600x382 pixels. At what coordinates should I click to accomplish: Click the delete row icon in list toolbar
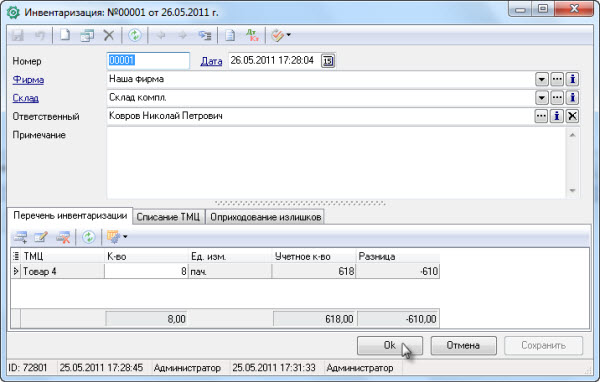[63, 237]
